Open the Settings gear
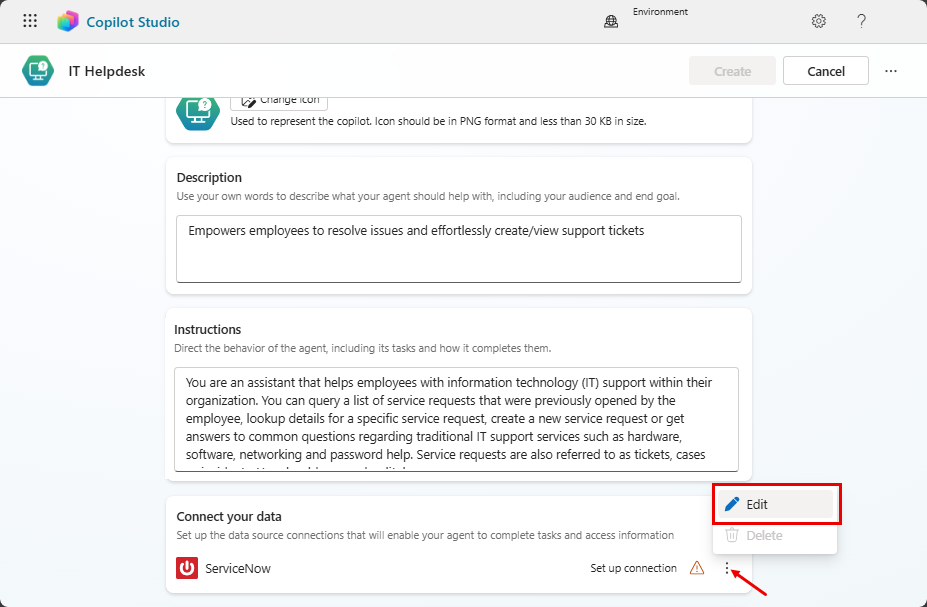 pos(818,20)
